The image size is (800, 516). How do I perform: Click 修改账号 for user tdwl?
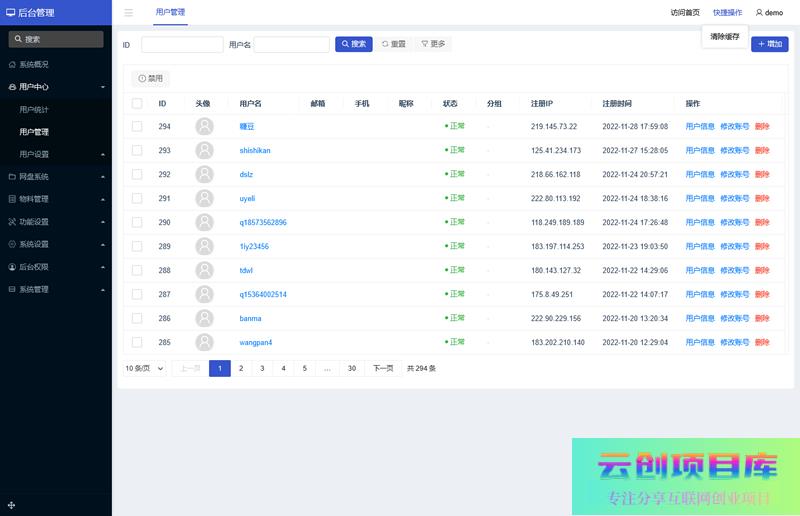734,270
